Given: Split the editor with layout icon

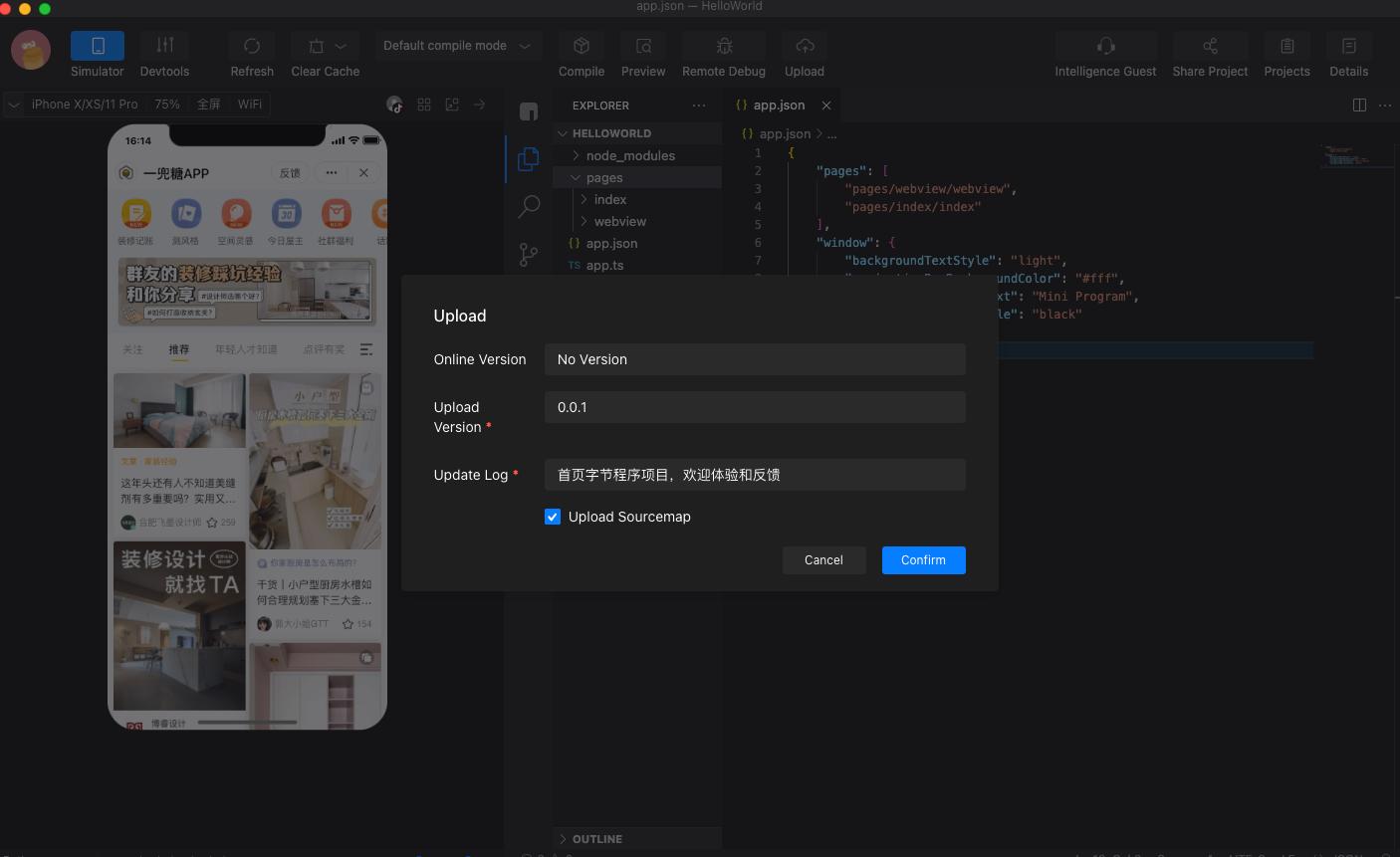Looking at the screenshot, I should [x=1359, y=105].
